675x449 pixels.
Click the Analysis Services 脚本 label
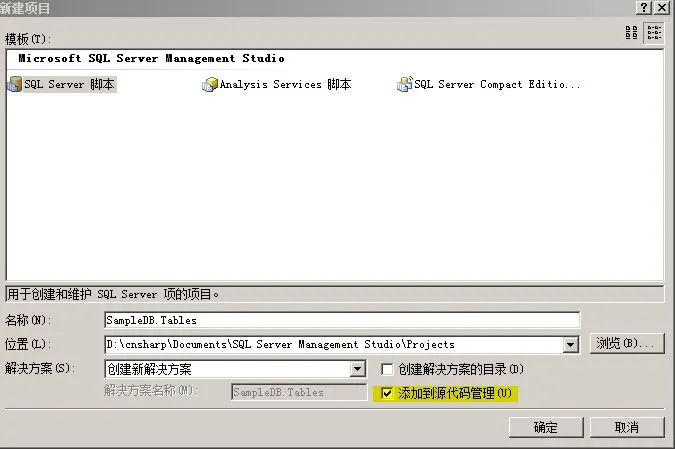pos(285,84)
